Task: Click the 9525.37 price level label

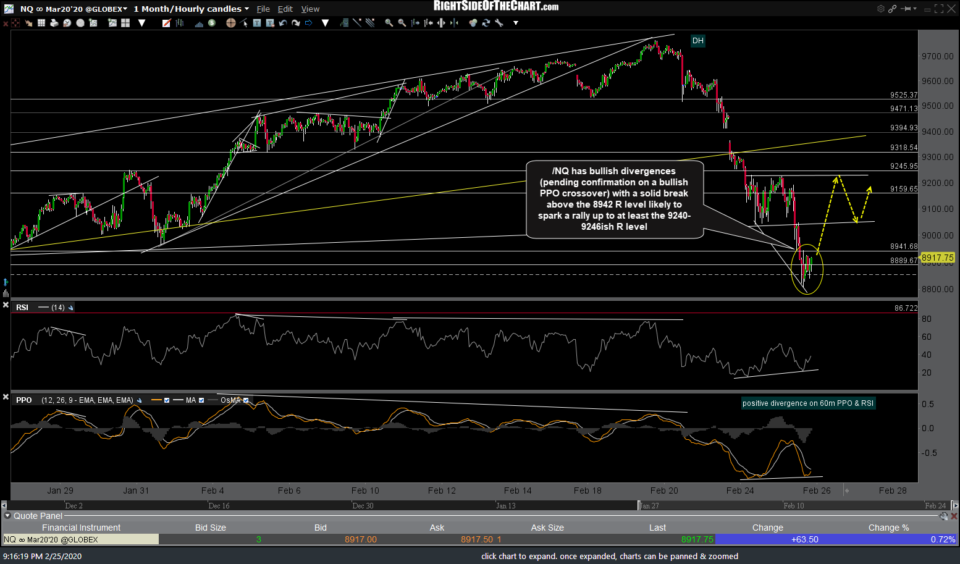Action: [x=904, y=96]
